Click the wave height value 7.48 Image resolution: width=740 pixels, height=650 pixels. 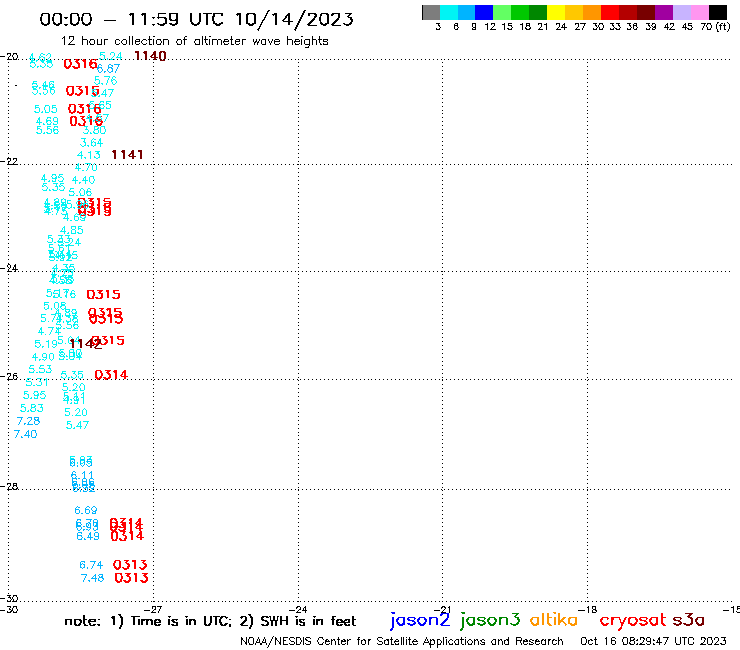(x=92, y=578)
